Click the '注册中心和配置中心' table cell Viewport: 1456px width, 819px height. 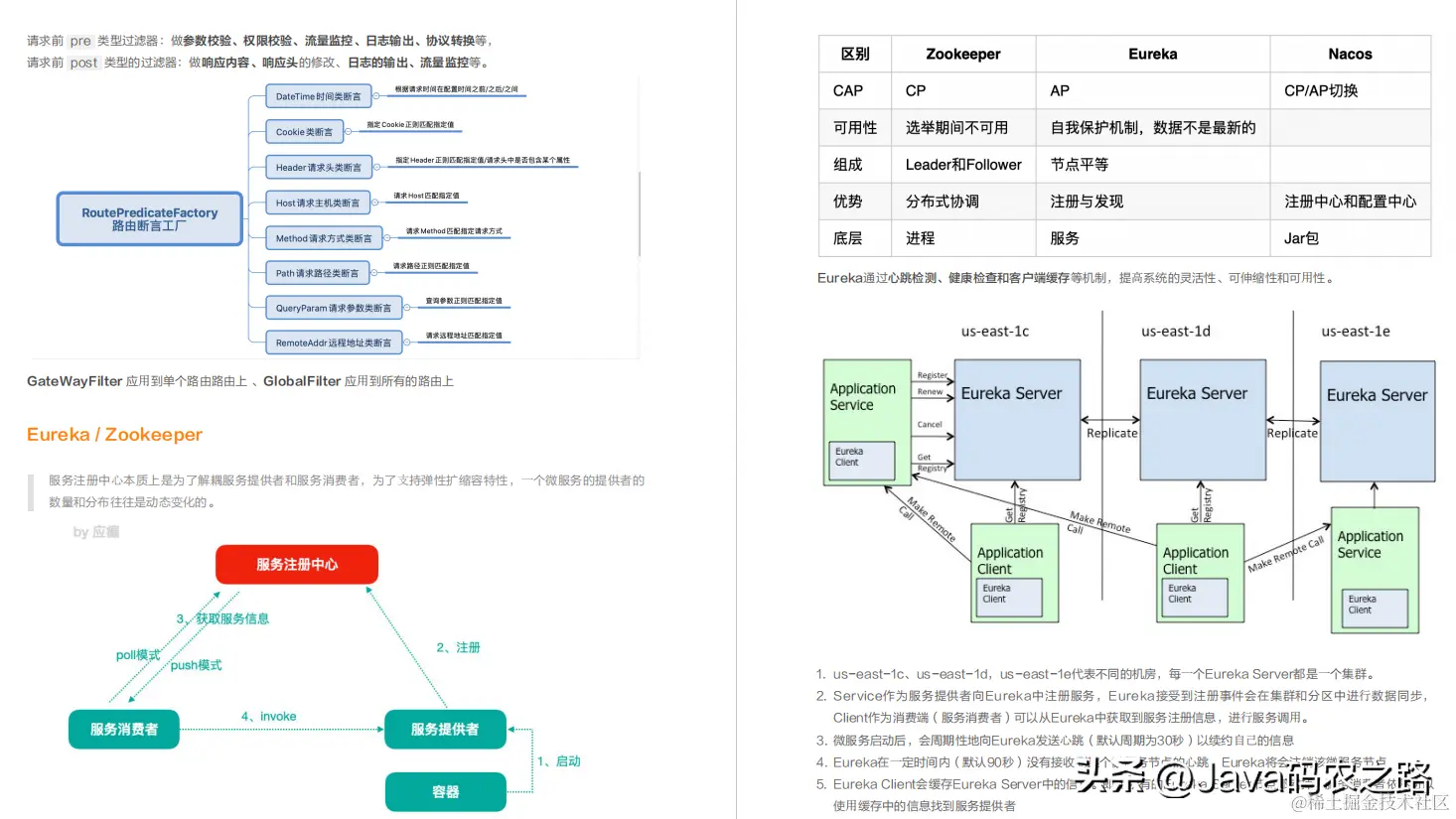coord(1351,202)
